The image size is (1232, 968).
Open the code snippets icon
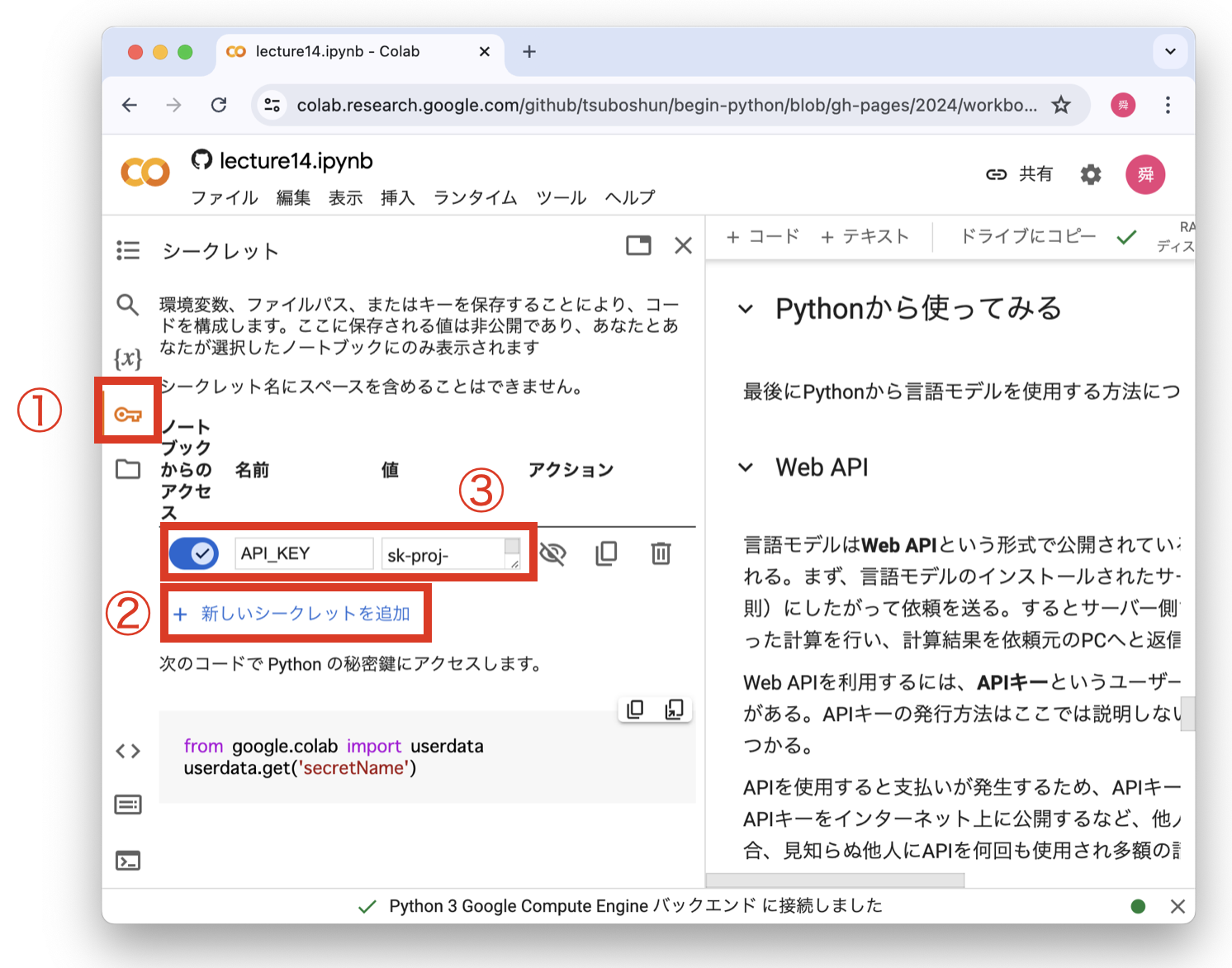[128, 751]
